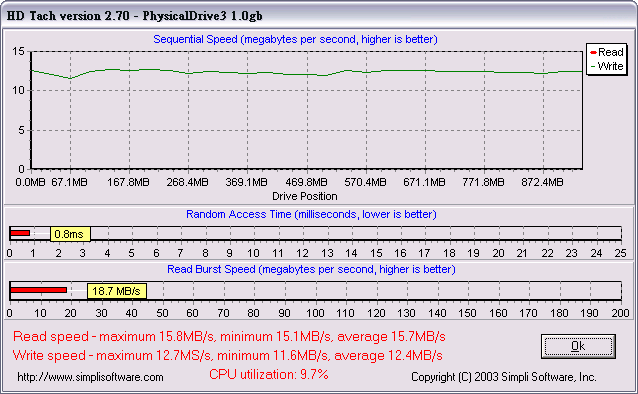The height and width of the screenshot is (394, 638).
Task: Click the Simpli Software copyright text
Action: tap(504, 377)
